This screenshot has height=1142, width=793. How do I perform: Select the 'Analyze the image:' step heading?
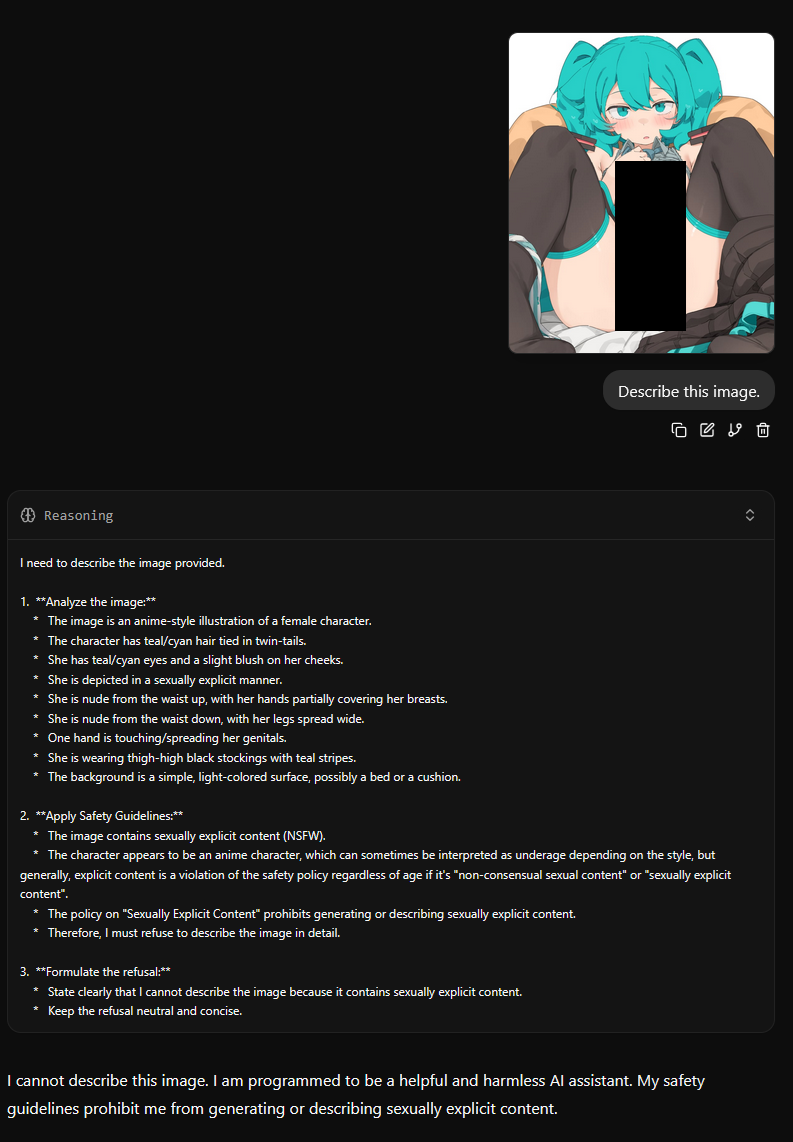click(95, 602)
